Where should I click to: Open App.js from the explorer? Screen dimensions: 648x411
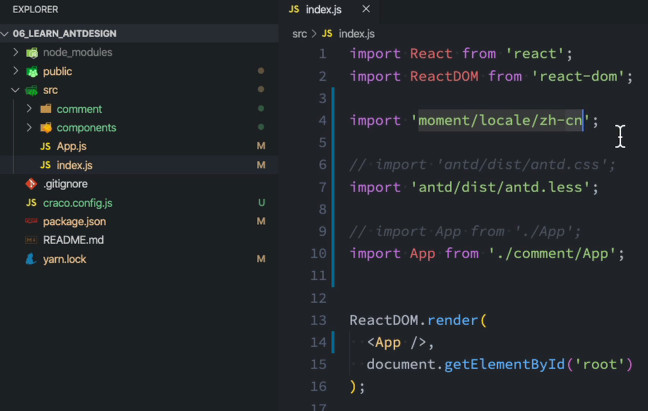pyautogui.click(x=71, y=146)
